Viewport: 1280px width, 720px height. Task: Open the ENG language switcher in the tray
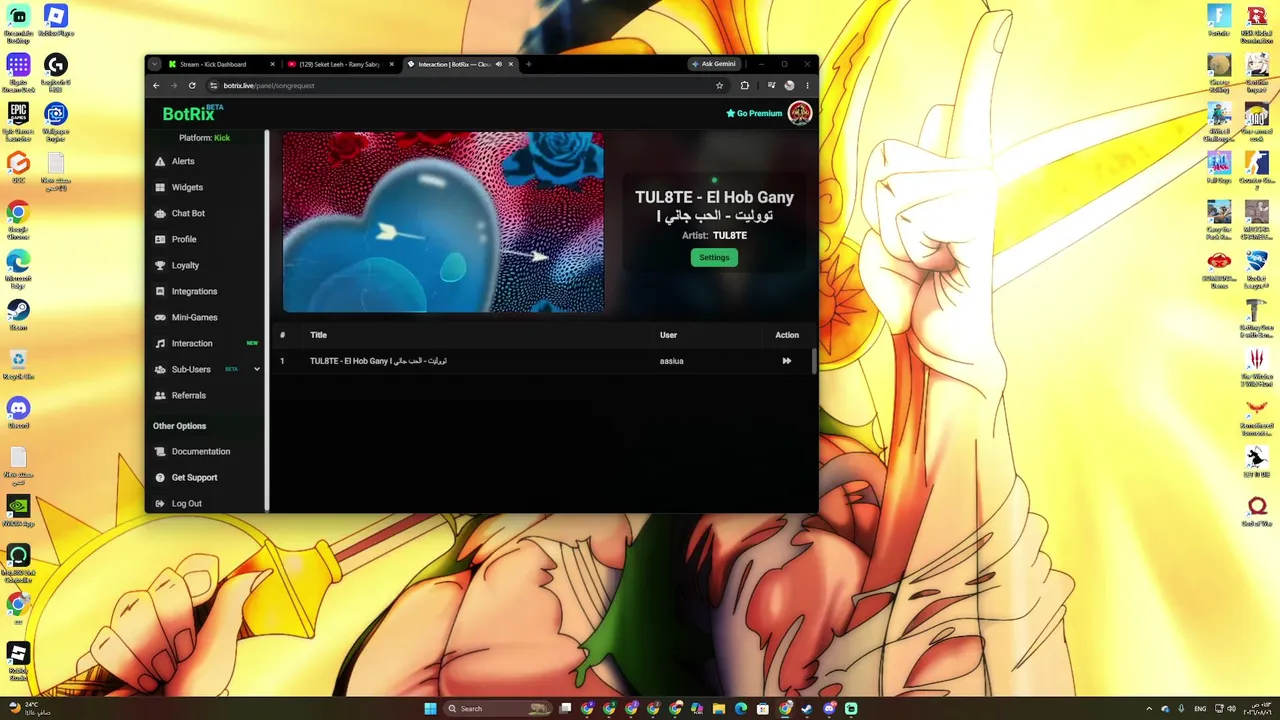[x=1200, y=709]
